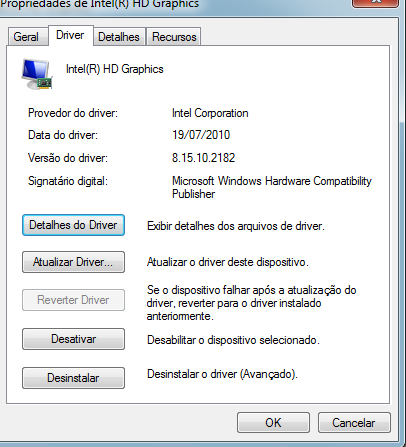This screenshot has height=447, width=406.
Task: Select the driver version value 8.15.10.2182
Action: coord(204,158)
